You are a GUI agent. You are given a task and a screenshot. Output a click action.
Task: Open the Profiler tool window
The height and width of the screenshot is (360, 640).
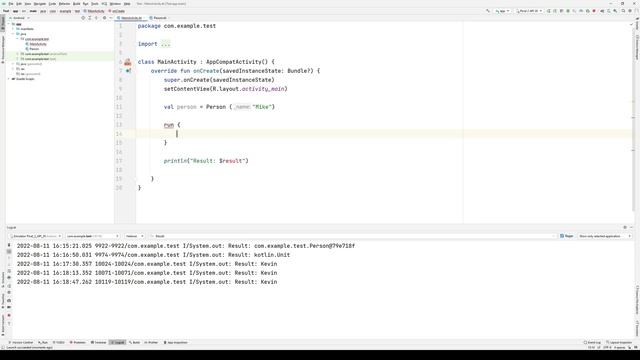[151, 342]
